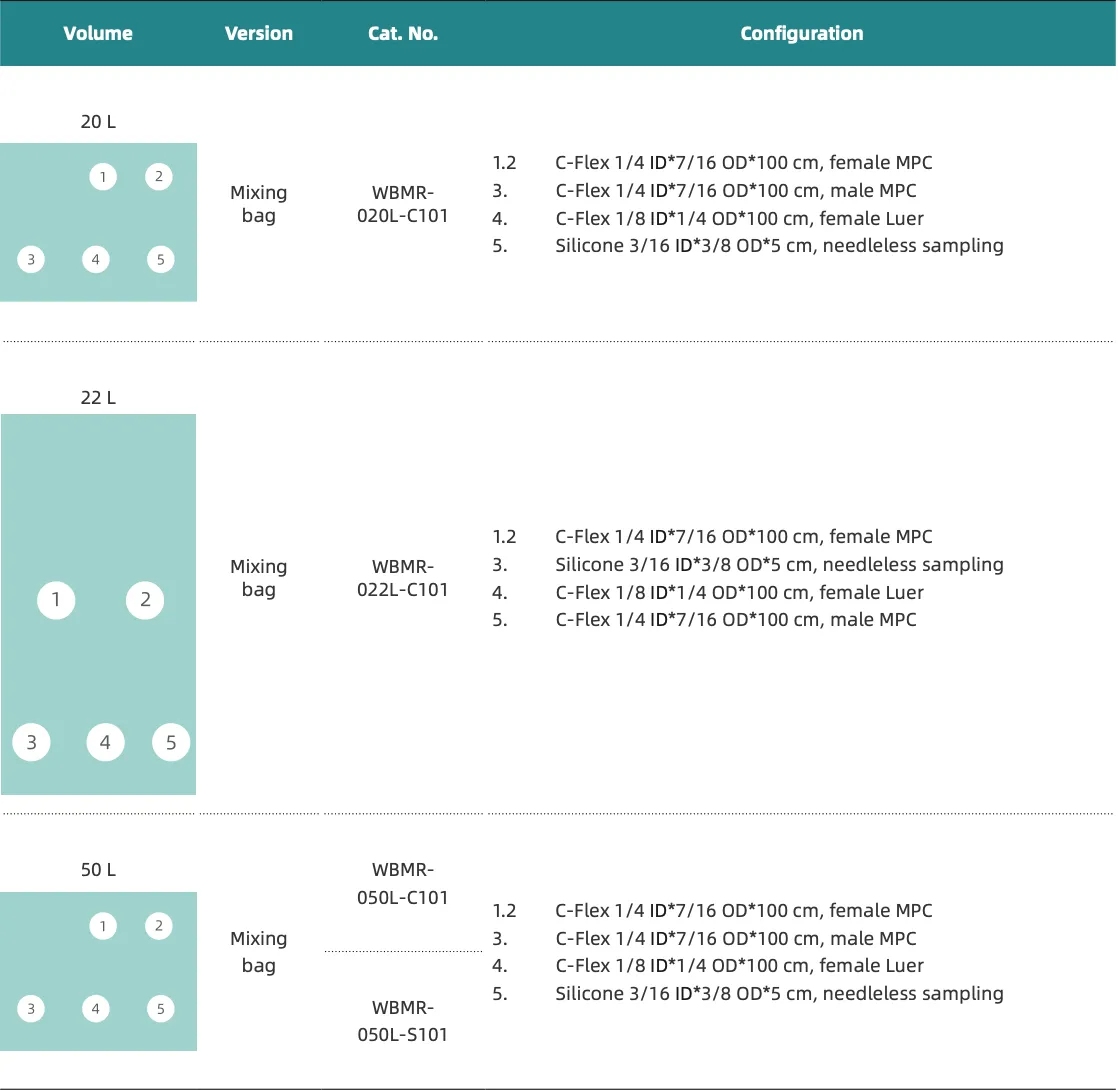Click the male MPC line in the 20 L row
Viewport: 1118px width, 1090px height.
coord(736,190)
